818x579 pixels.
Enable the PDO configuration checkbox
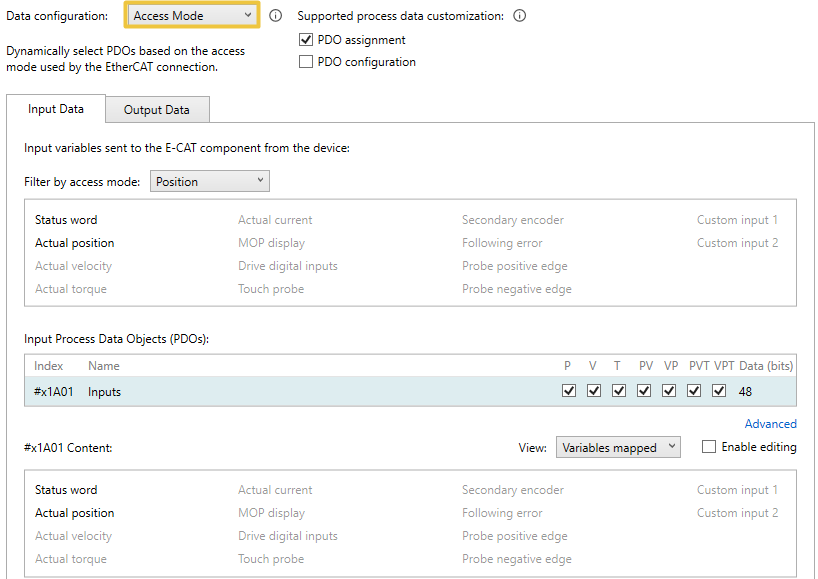click(307, 62)
